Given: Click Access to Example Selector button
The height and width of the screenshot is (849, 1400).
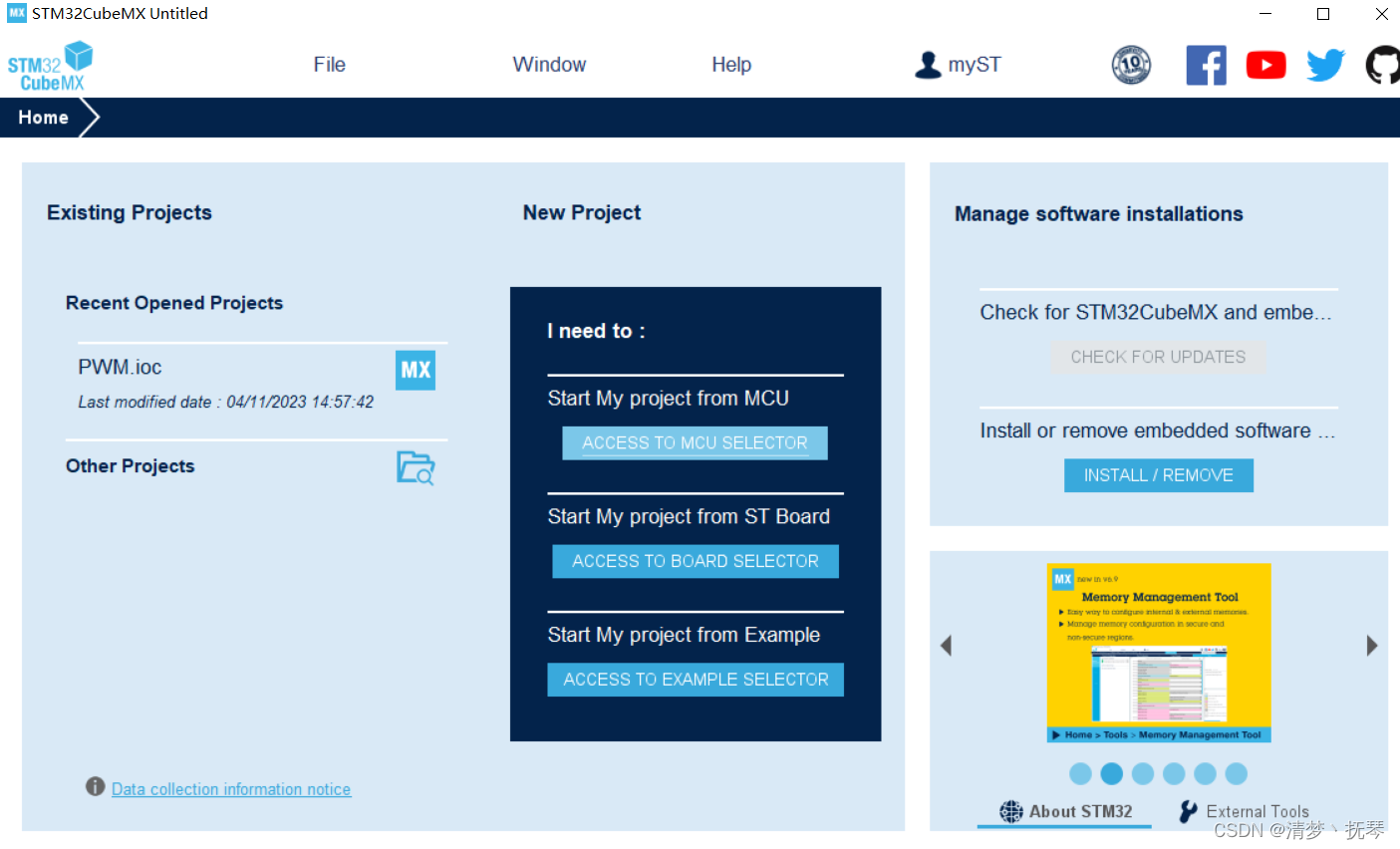Looking at the screenshot, I should [696, 680].
